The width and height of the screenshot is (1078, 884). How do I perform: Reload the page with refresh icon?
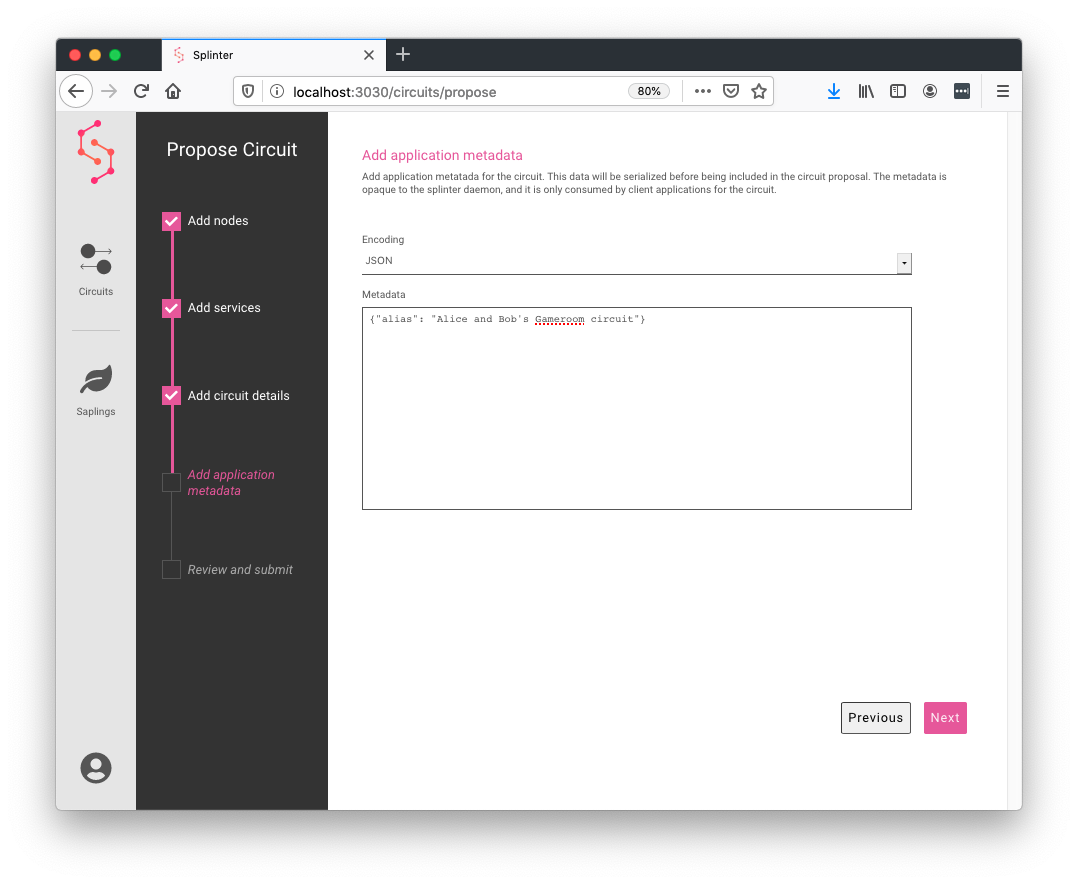point(141,91)
